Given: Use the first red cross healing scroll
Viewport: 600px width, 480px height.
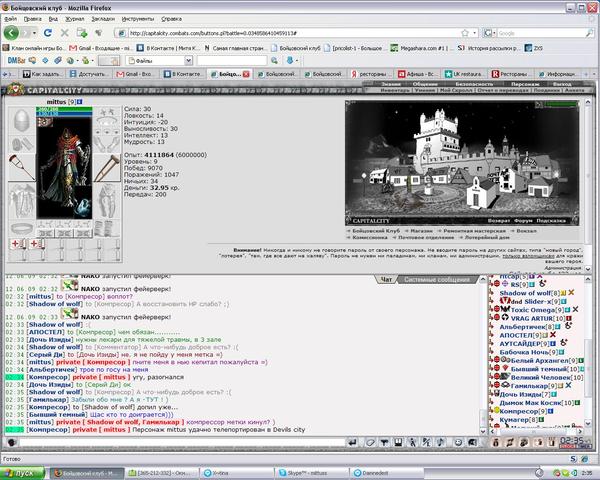Looking at the screenshot, I should click(17, 243).
